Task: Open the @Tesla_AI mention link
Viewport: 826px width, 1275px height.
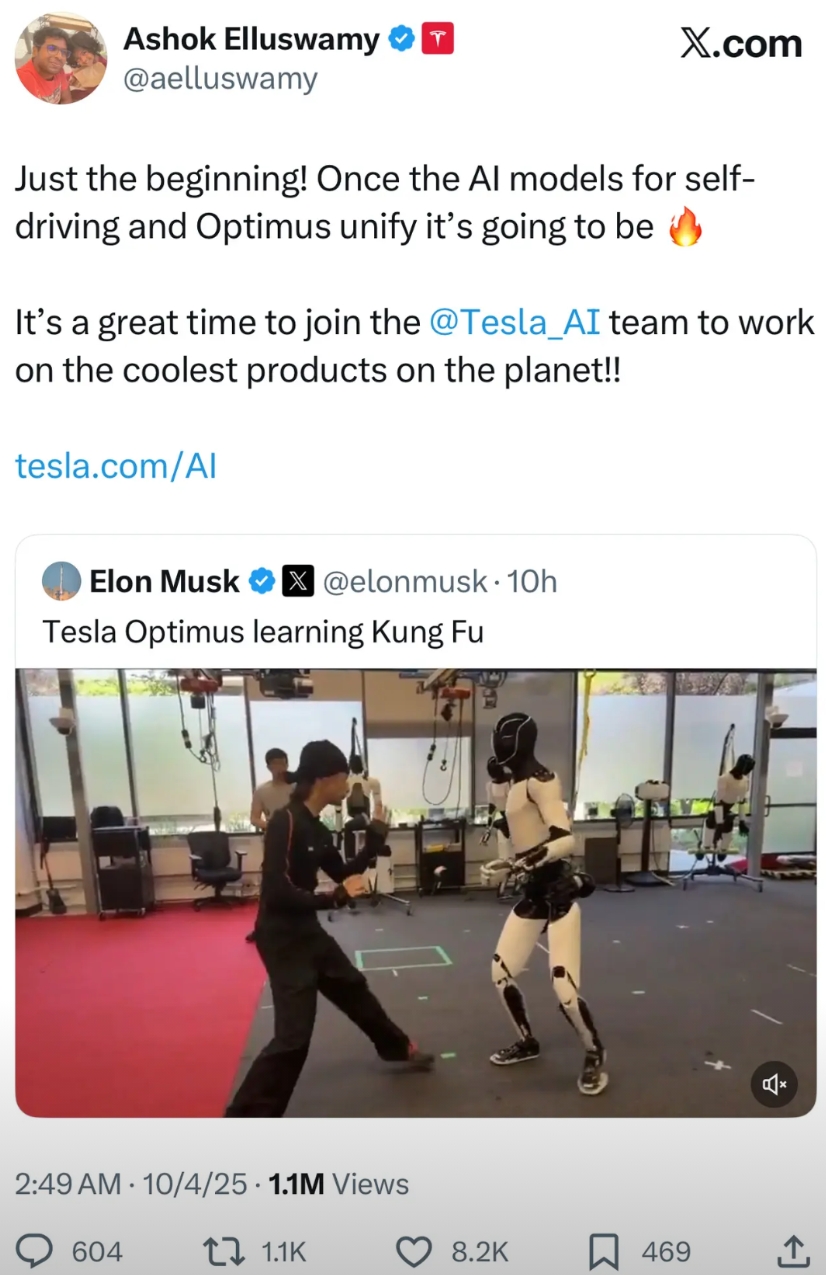Action: (x=514, y=323)
